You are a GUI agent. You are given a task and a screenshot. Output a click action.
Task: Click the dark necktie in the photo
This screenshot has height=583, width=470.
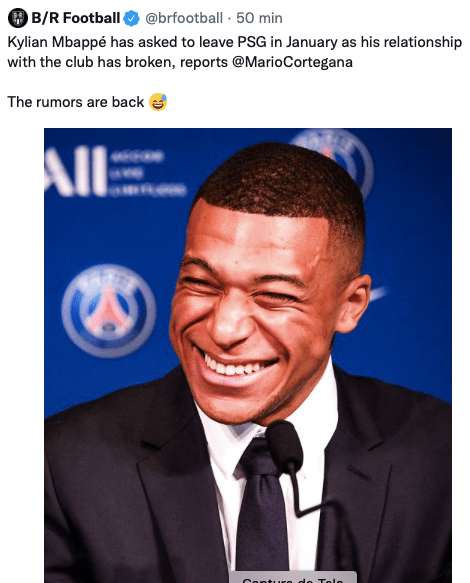(x=261, y=509)
